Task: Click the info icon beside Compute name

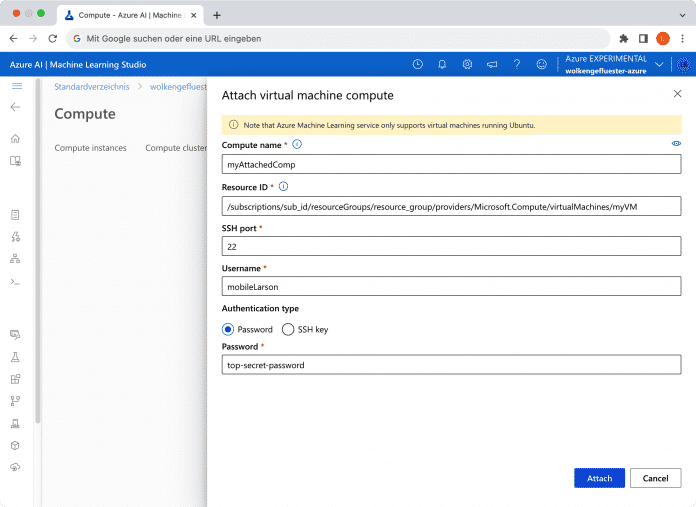Action: click(x=297, y=145)
